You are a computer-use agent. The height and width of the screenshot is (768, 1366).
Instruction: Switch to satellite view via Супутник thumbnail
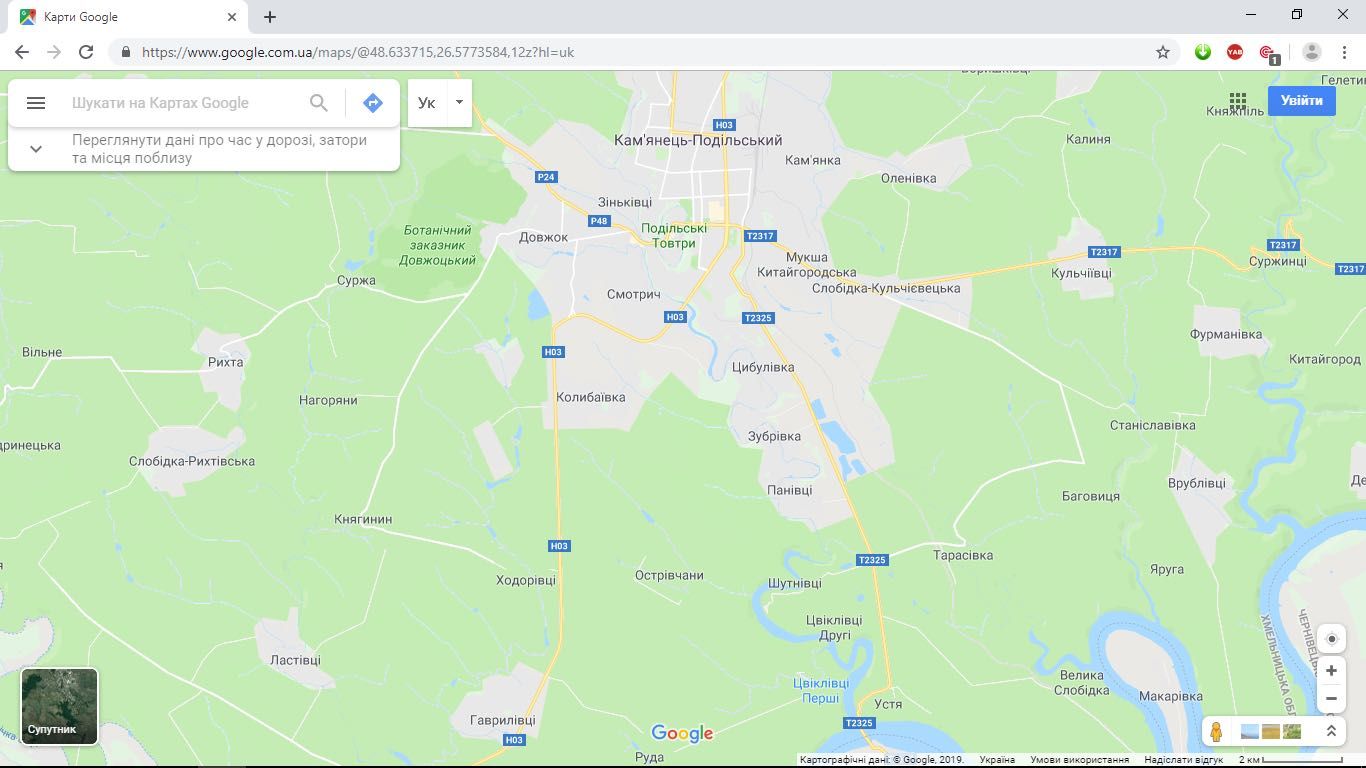[x=60, y=706]
